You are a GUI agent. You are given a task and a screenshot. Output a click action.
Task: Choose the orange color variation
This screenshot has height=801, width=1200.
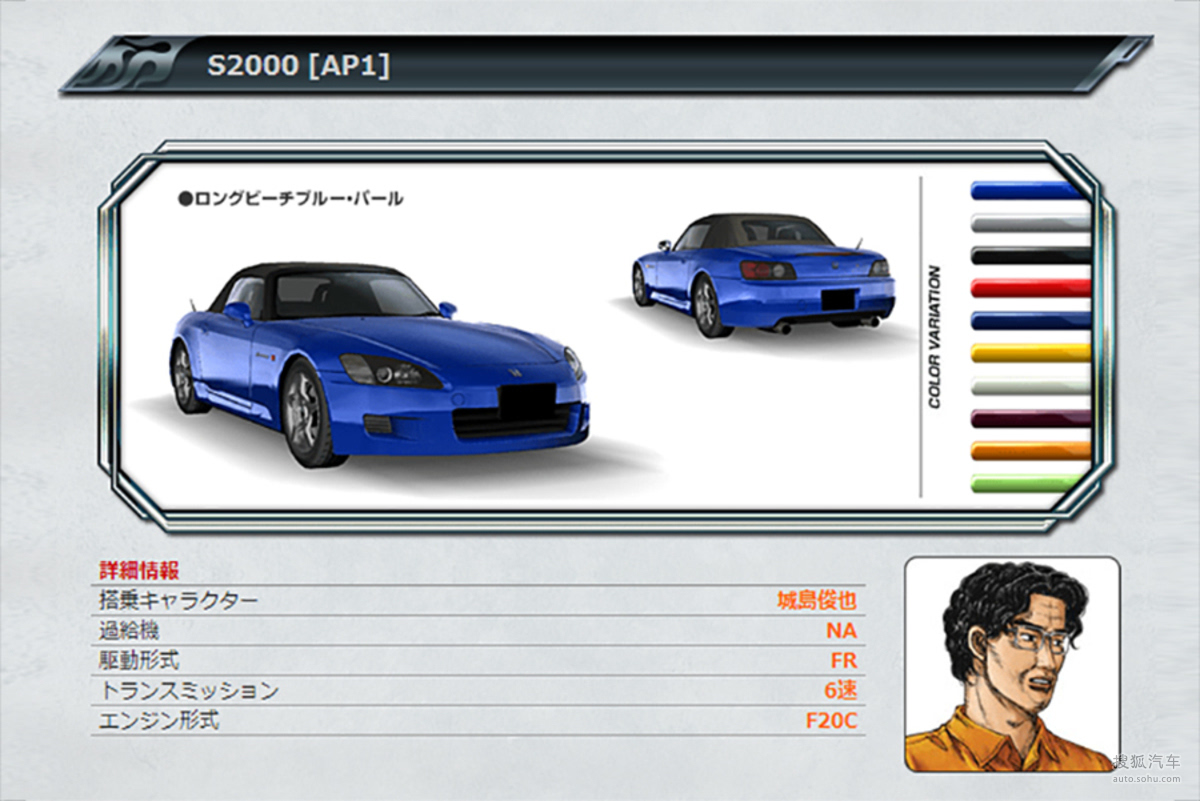pos(1029,450)
